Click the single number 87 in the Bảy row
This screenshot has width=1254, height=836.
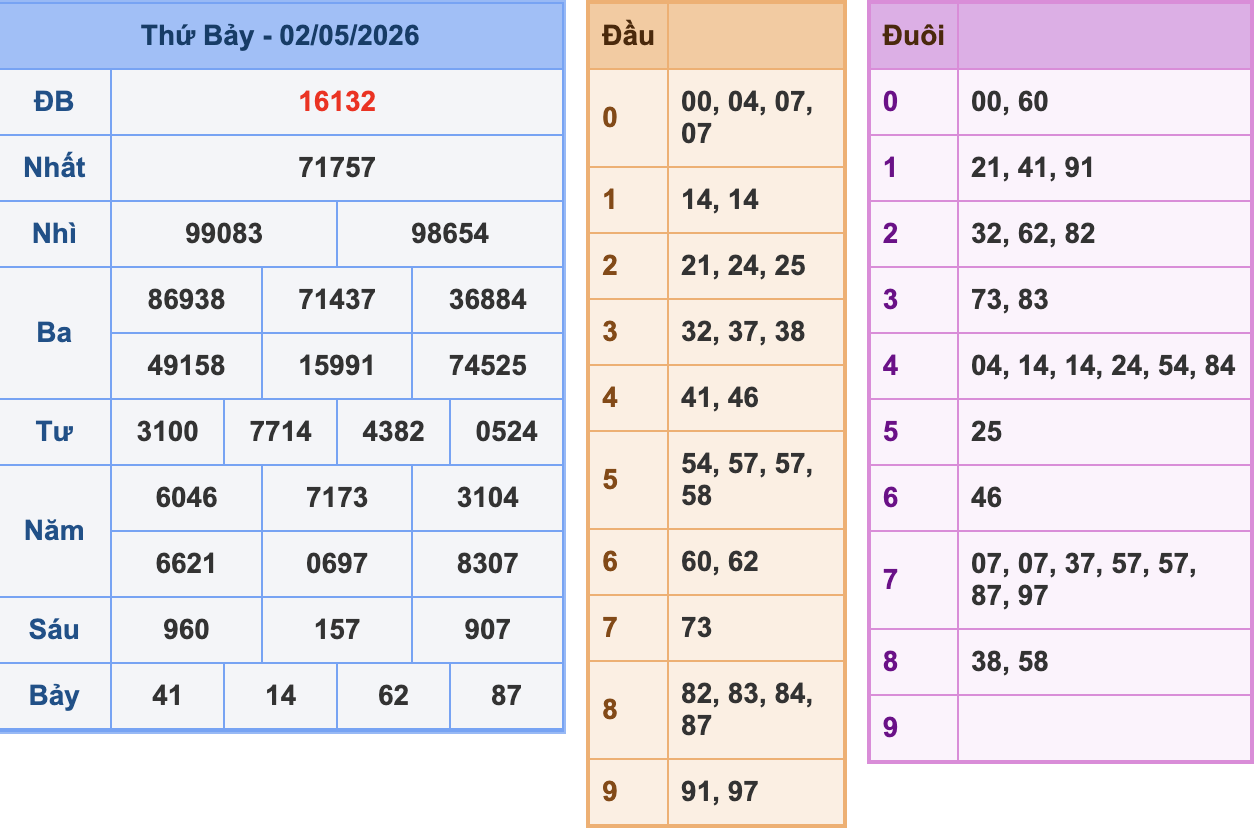pos(507,696)
